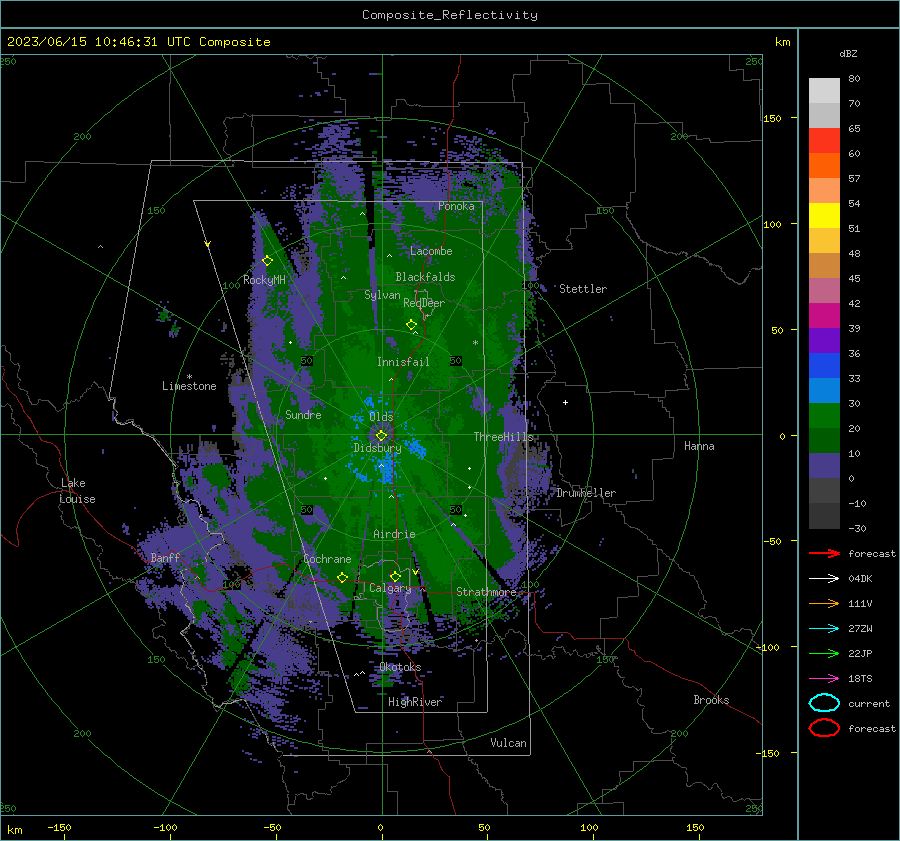Click the Composite_Reflectivity title
900x841 pixels.
(449, 15)
